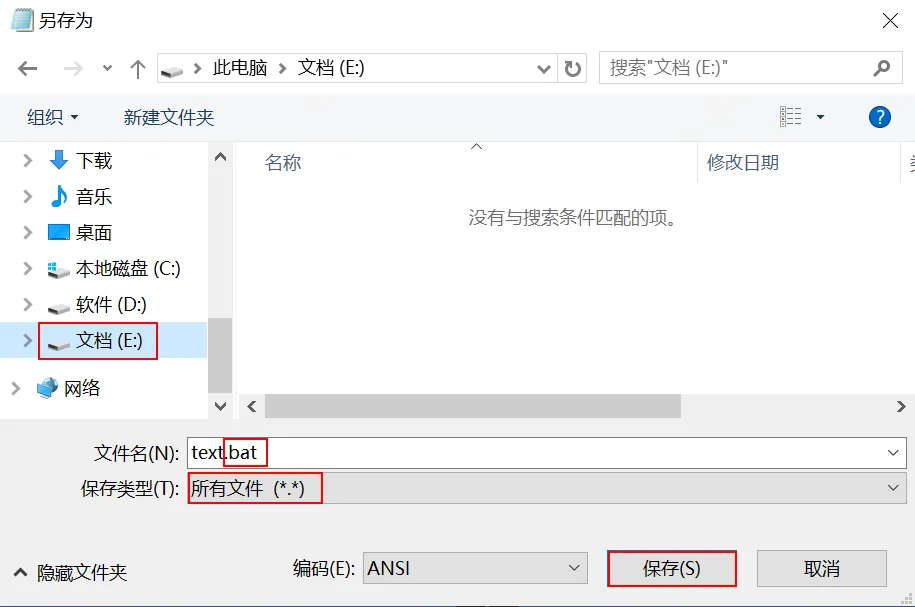Image resolution: width=915 pixels, height=607 pixels.
Task: Open recent locations dropdown arrow
Action: coord(107,68)
